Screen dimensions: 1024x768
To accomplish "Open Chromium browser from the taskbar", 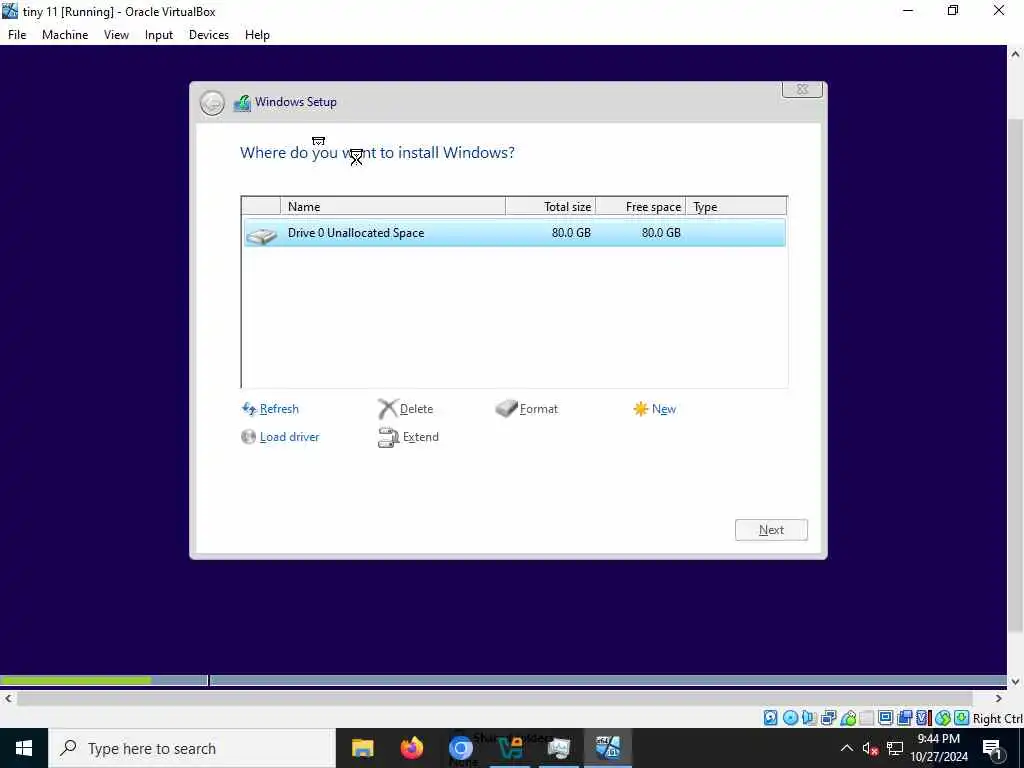I will [x=460, y=748].
